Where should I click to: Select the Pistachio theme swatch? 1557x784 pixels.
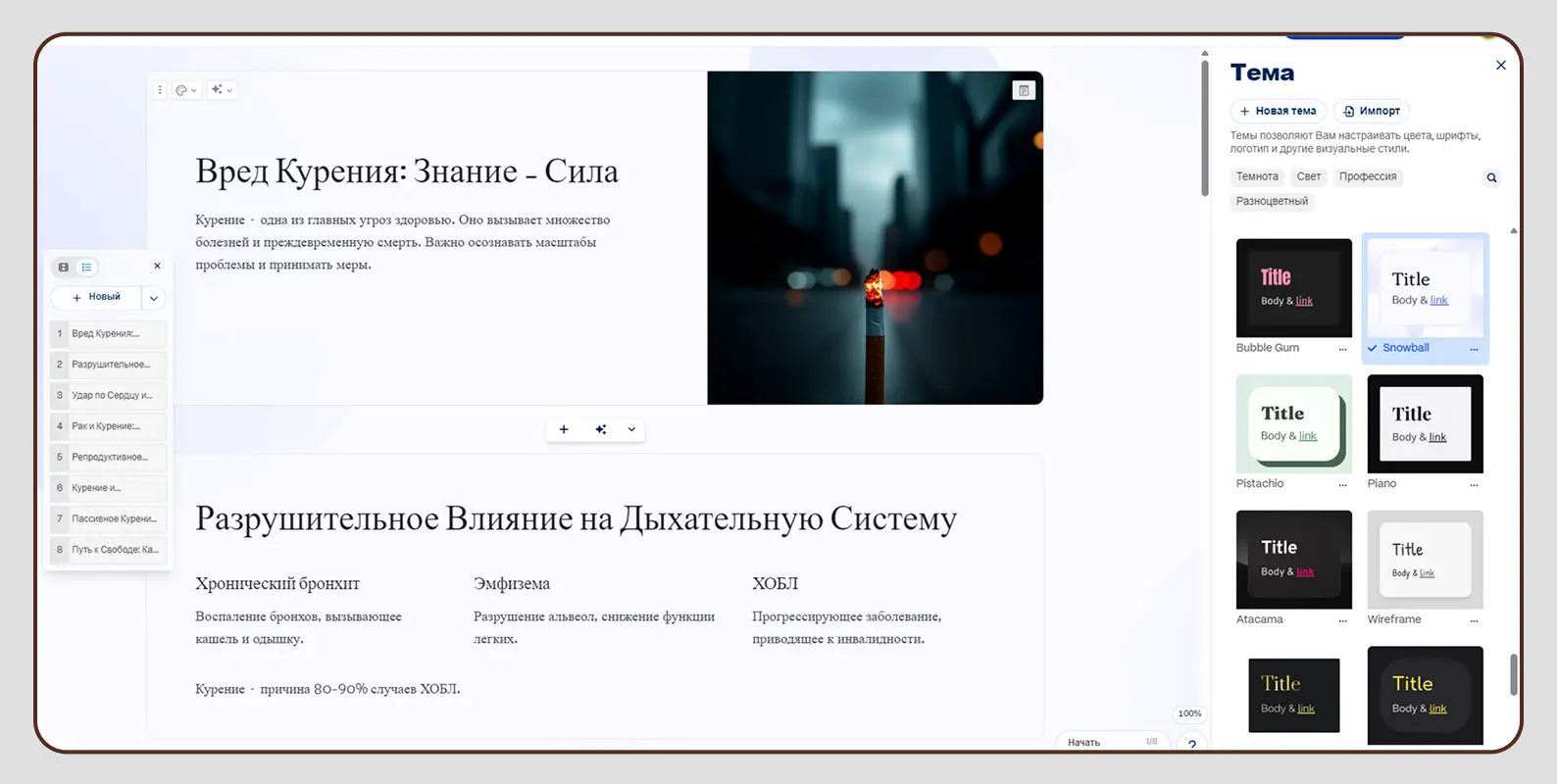[x=1293, y=424]
